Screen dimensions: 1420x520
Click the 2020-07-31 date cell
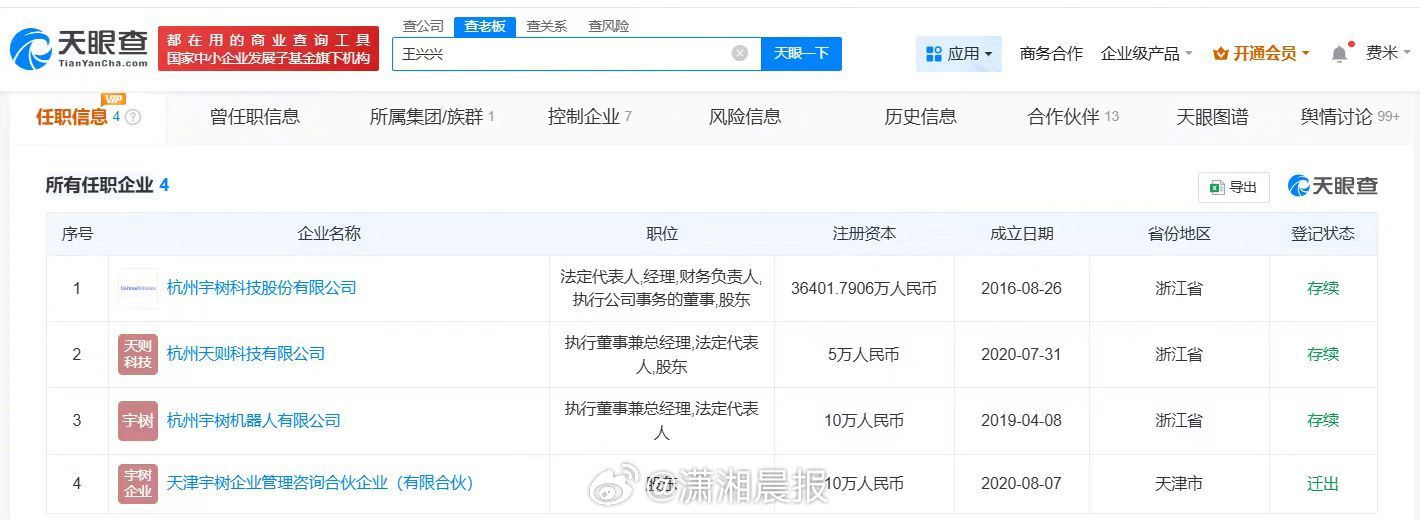(x=1022, y=354)
